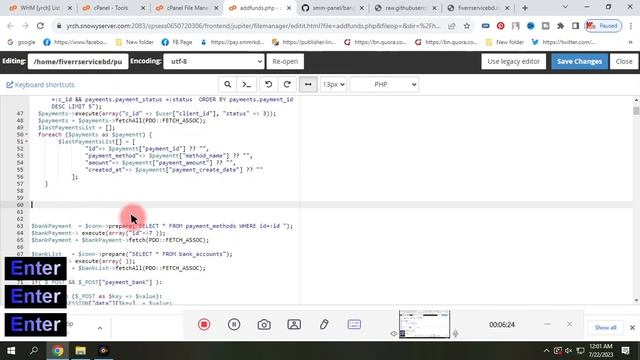Open Chrome three-dot menu

pyautogui.click(x=631, y=26)
